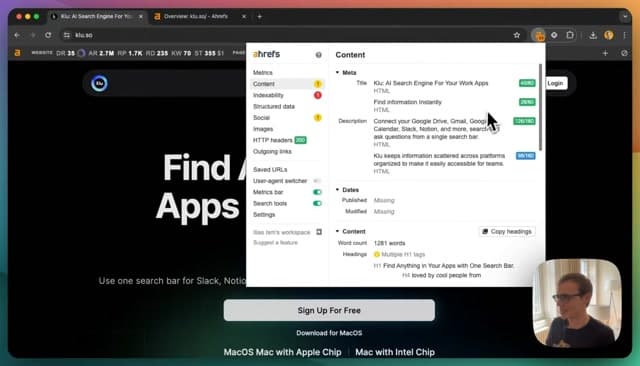Open the Structured data section
The width and height of the screenshot is (640, 366).
point(274,106)
